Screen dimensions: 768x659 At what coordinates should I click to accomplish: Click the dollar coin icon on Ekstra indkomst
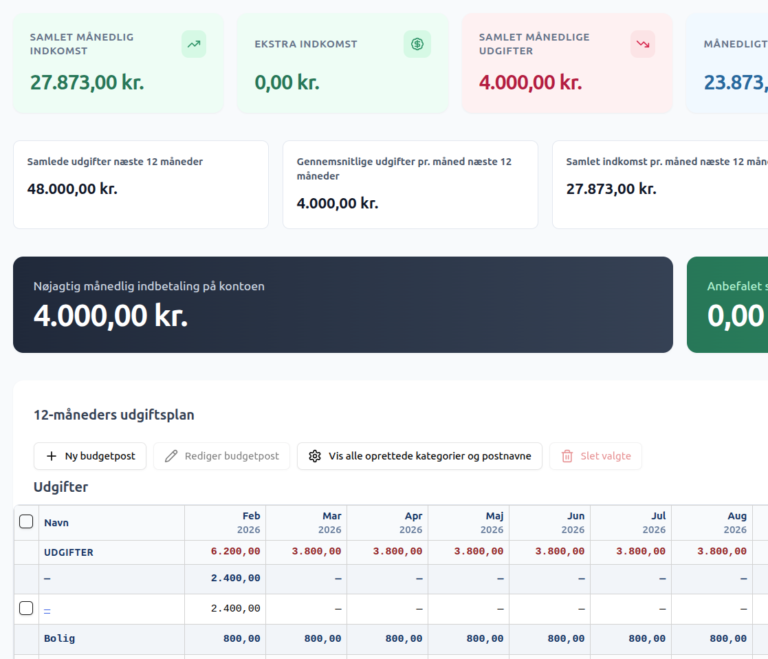417,44
